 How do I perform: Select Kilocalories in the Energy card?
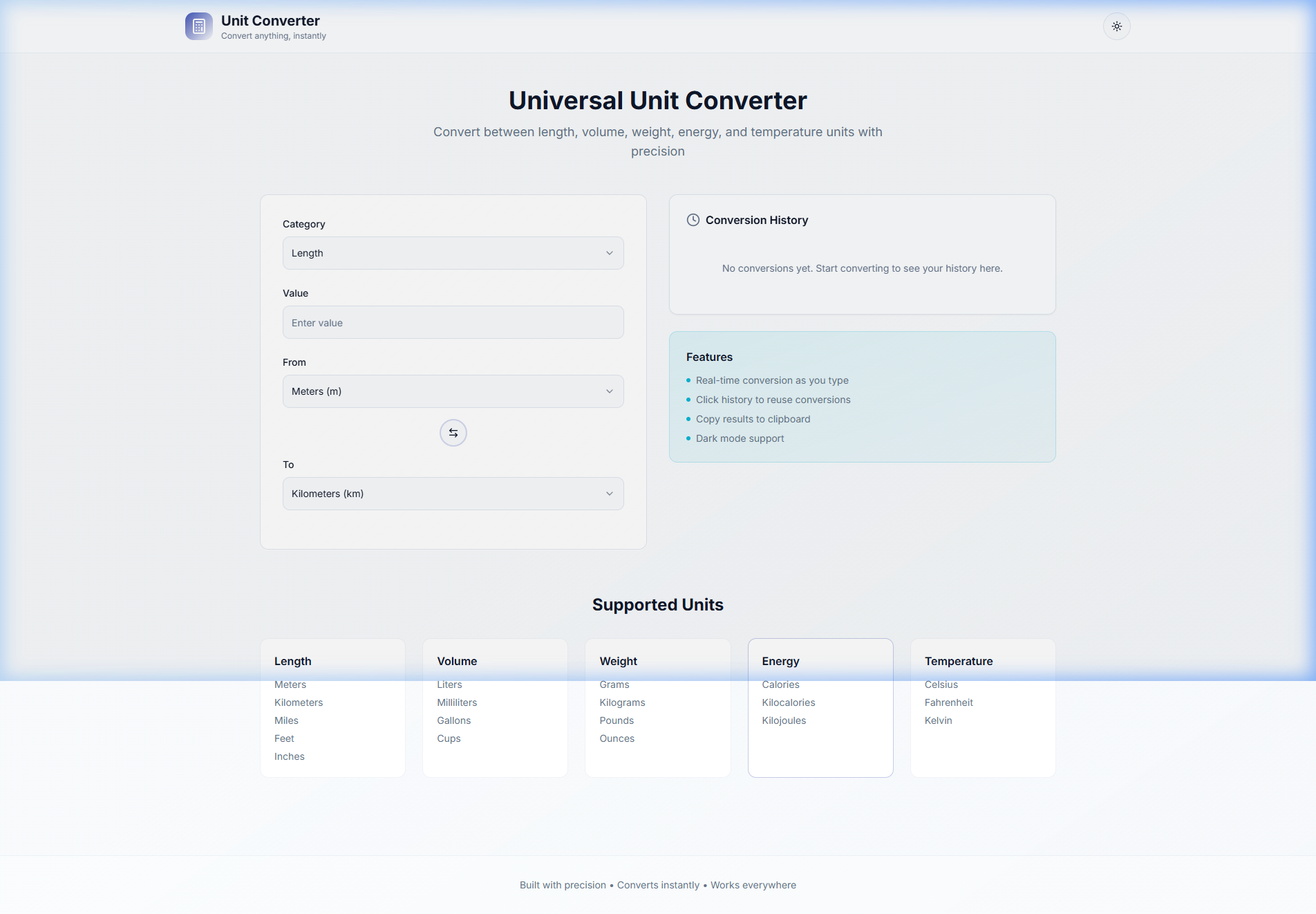coord(789,702)
